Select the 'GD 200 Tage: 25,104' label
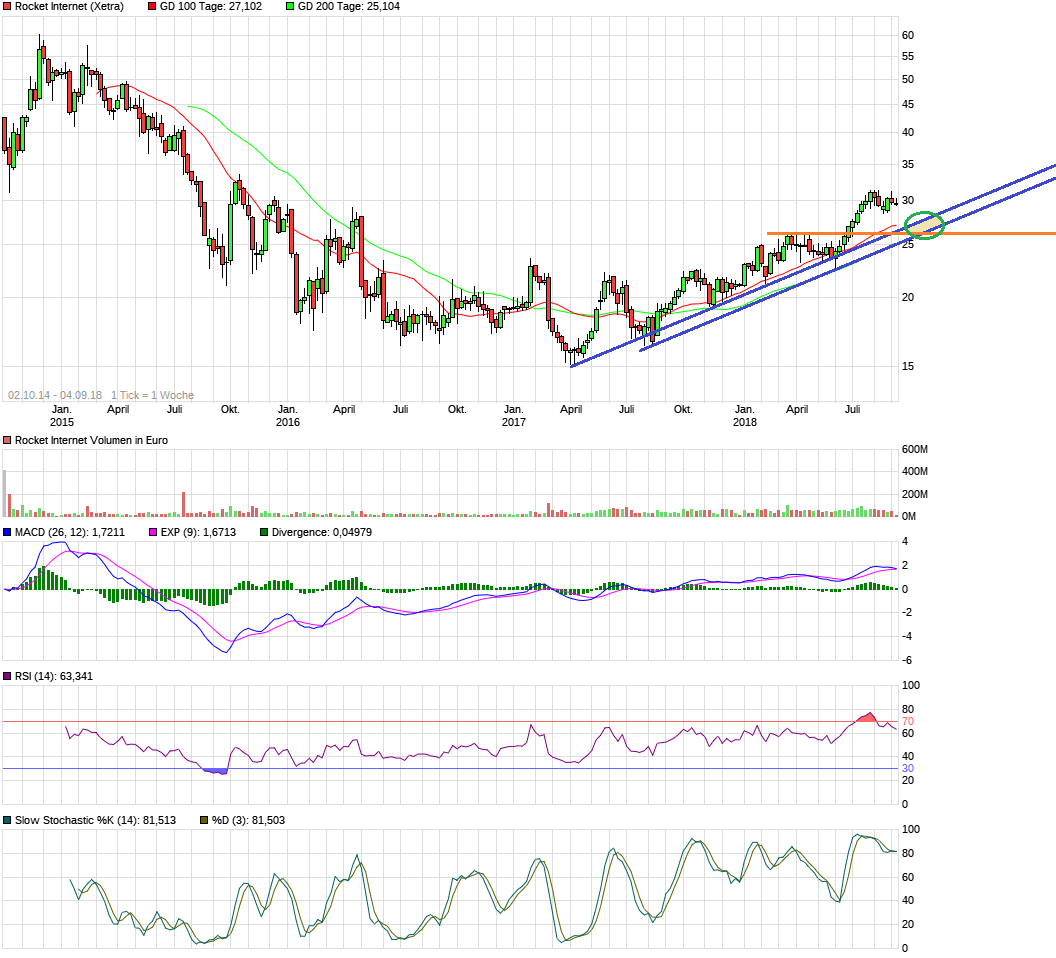 pyautogui.click(x=349, y=7)
